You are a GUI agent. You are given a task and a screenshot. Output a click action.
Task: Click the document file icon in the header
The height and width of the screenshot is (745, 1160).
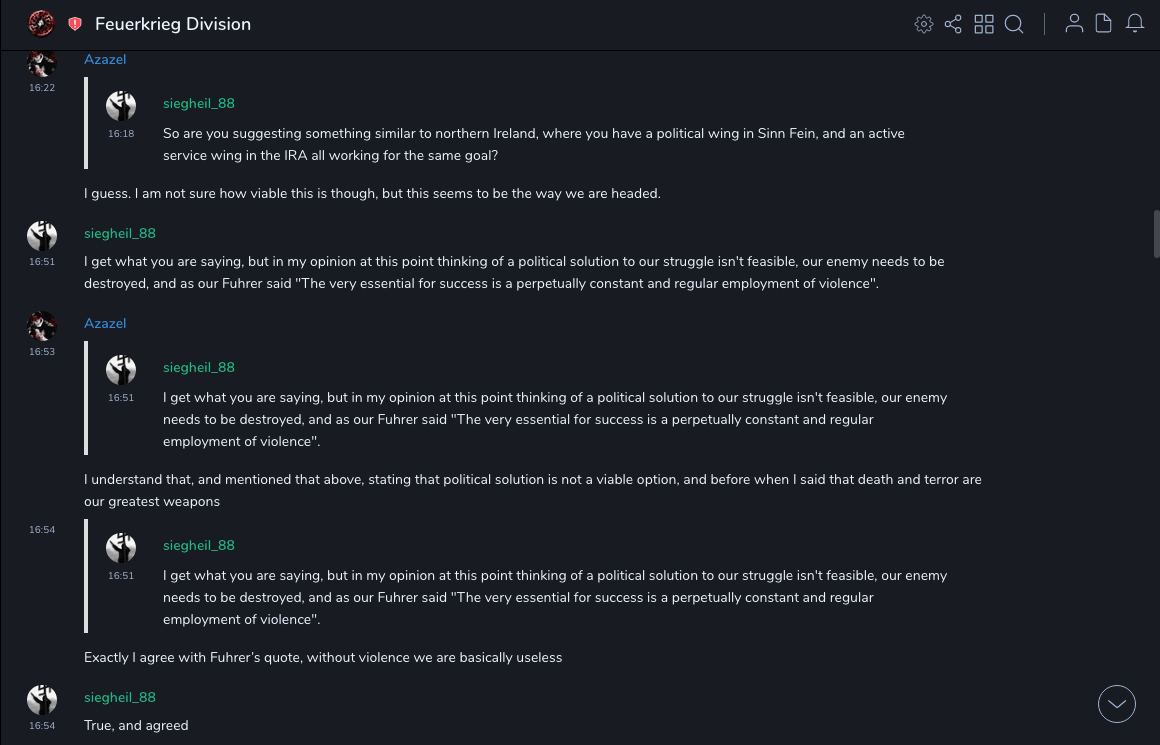pyautogui.click(x=1104, y=24)
